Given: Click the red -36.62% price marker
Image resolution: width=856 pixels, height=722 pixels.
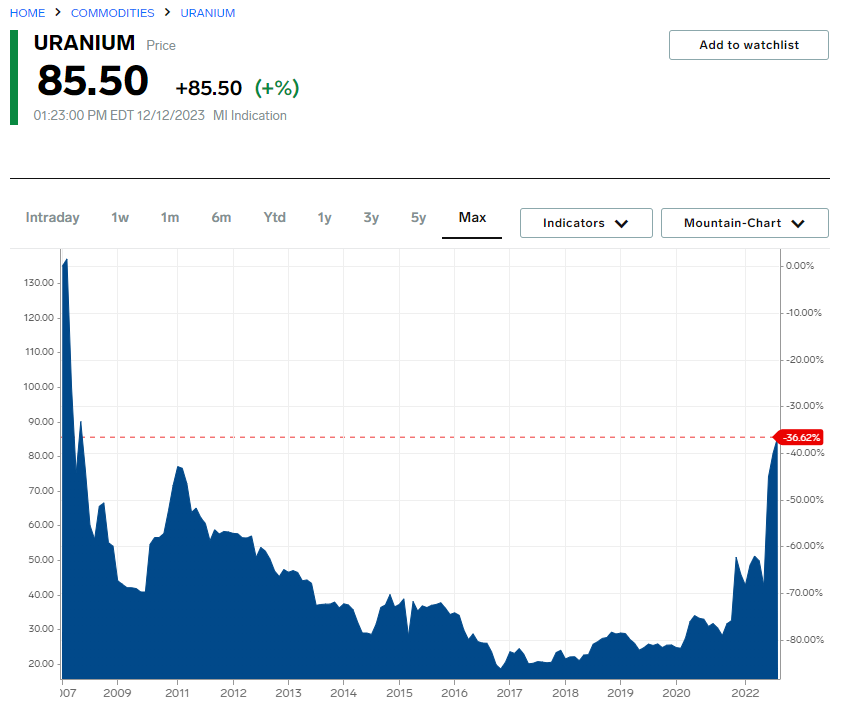Looking at the screenshot, I should [x=801, y=437].
